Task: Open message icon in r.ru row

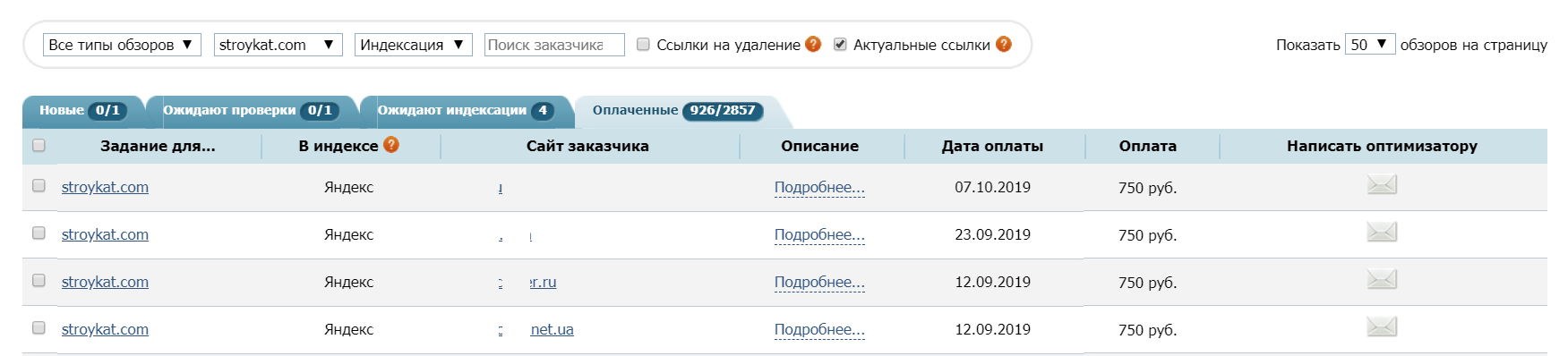Action: pos(1382,280)
